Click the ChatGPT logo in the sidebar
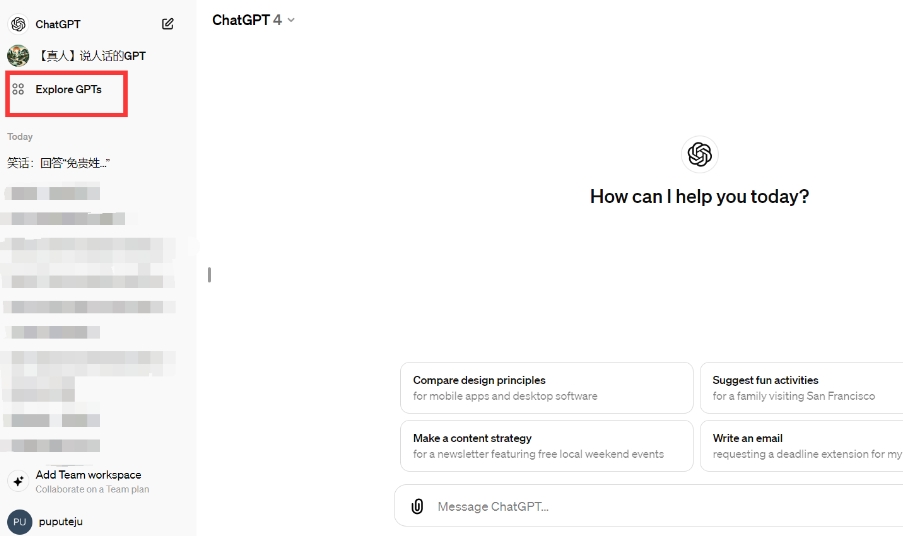The width and height of the screenshot is (903, 536). [18, 24]
